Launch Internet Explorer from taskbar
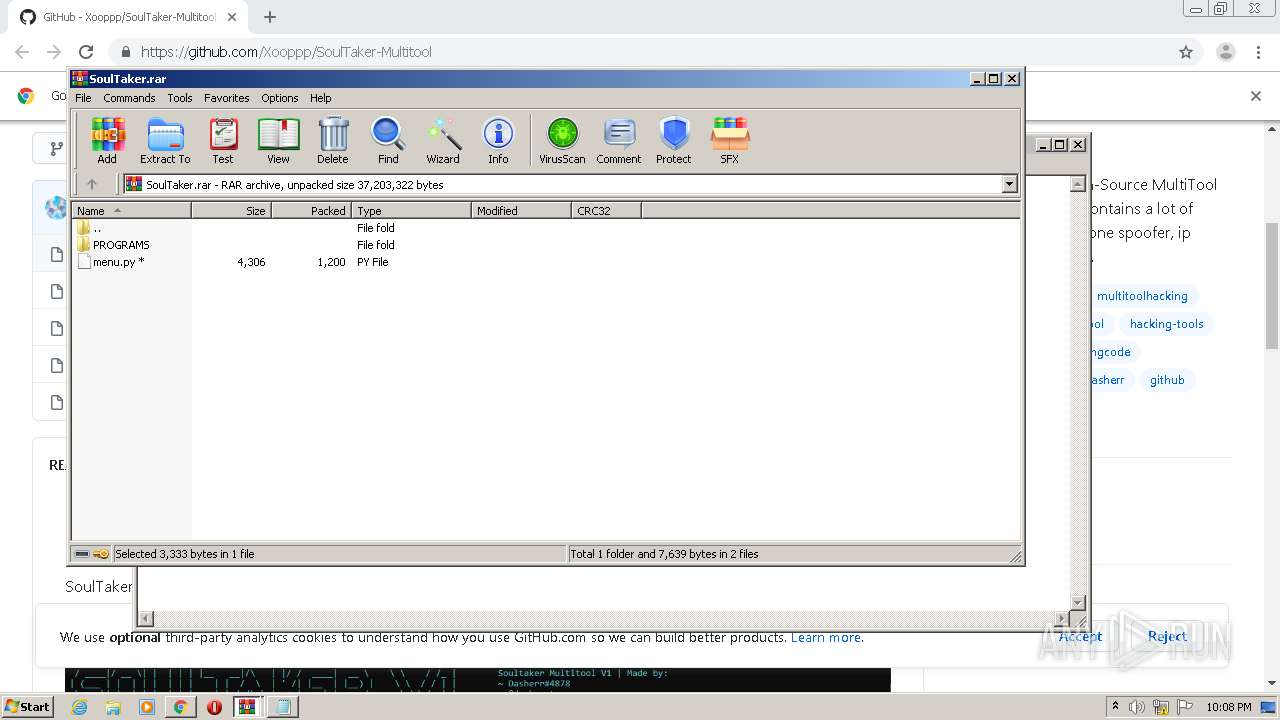The height and width of the screenshot is (720, 1280). 80,707
